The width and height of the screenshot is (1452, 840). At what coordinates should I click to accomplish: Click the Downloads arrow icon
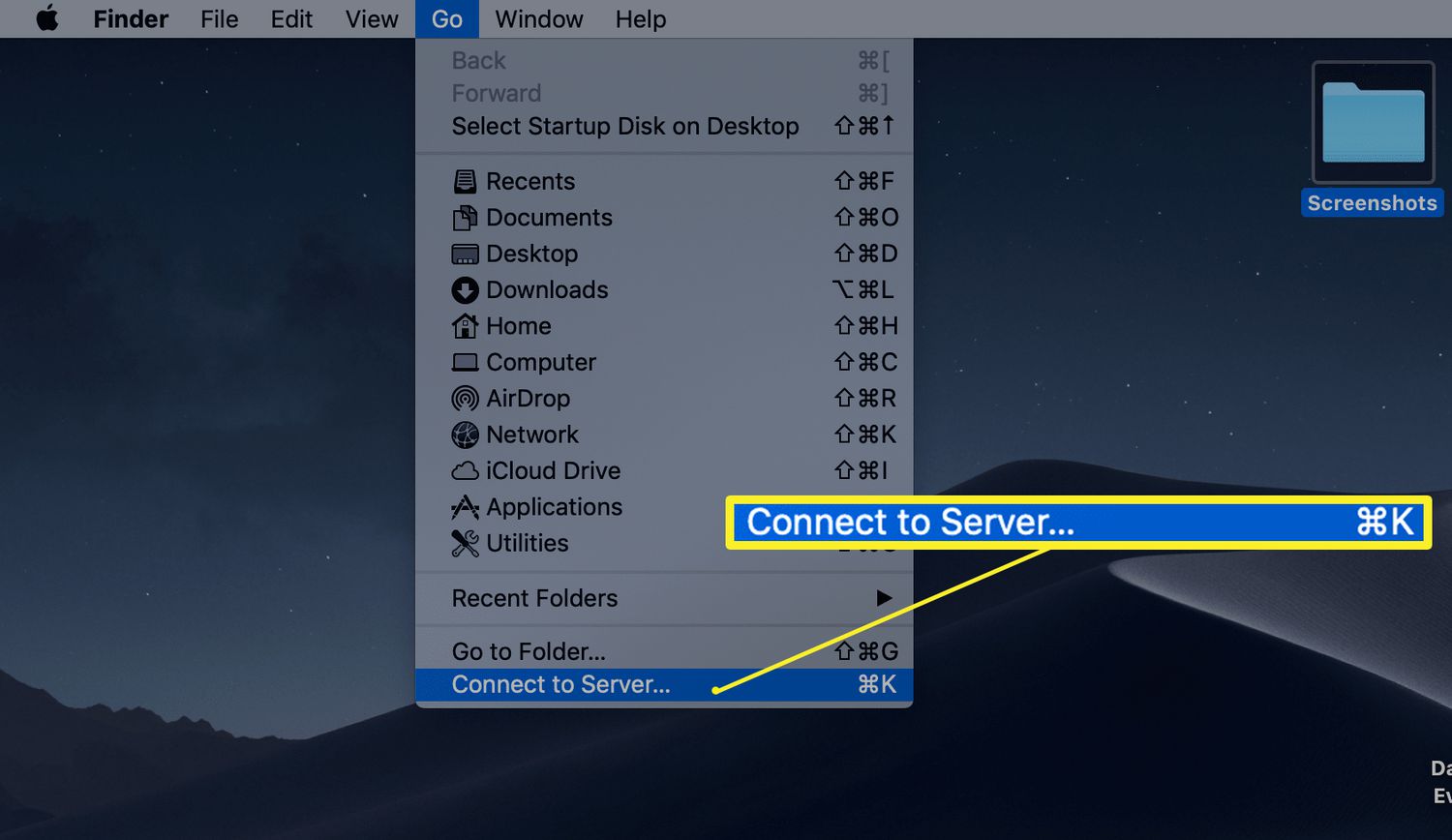pyautogui.click(x=465, y=290)
